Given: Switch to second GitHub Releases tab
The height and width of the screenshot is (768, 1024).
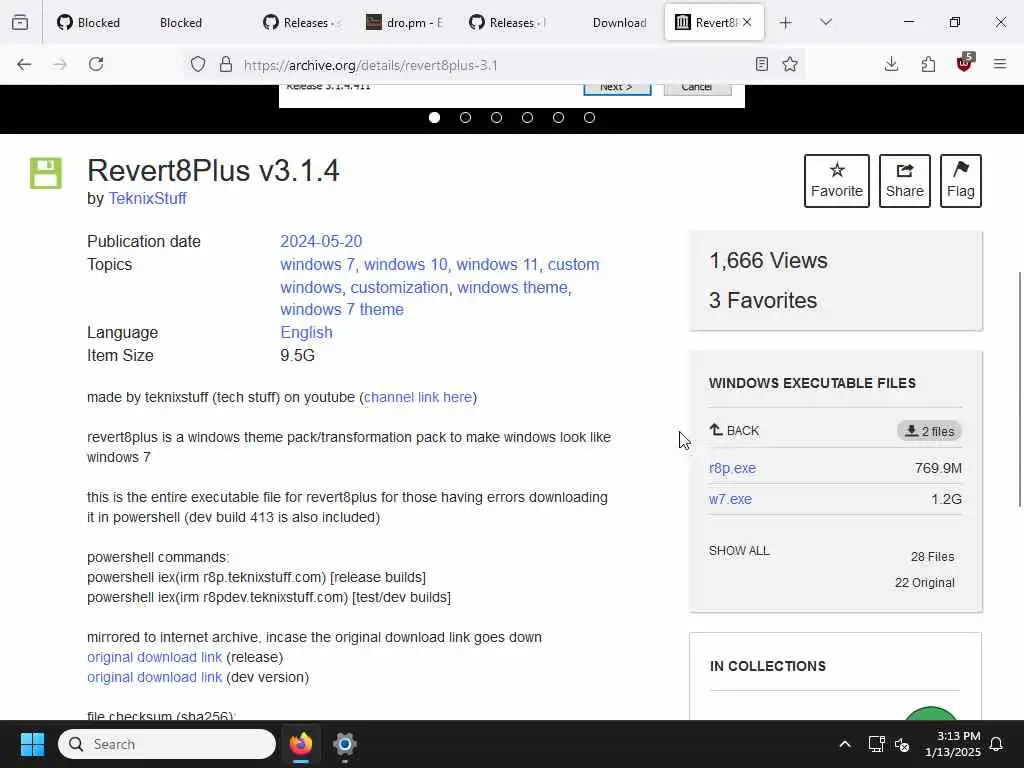Looking at the screenshot, I should (507, 22).
